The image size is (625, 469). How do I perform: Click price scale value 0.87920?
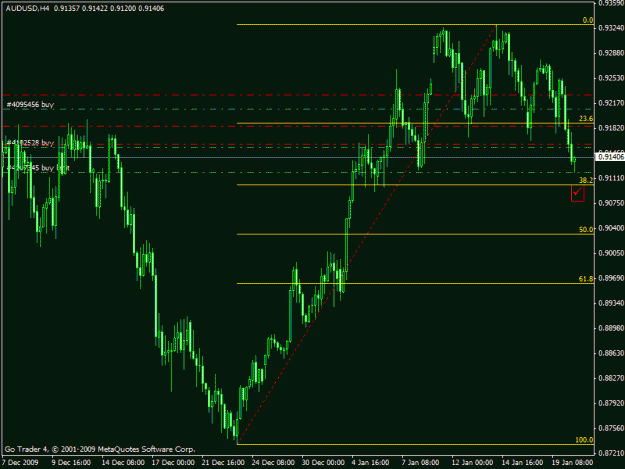(x=611, y=403)
